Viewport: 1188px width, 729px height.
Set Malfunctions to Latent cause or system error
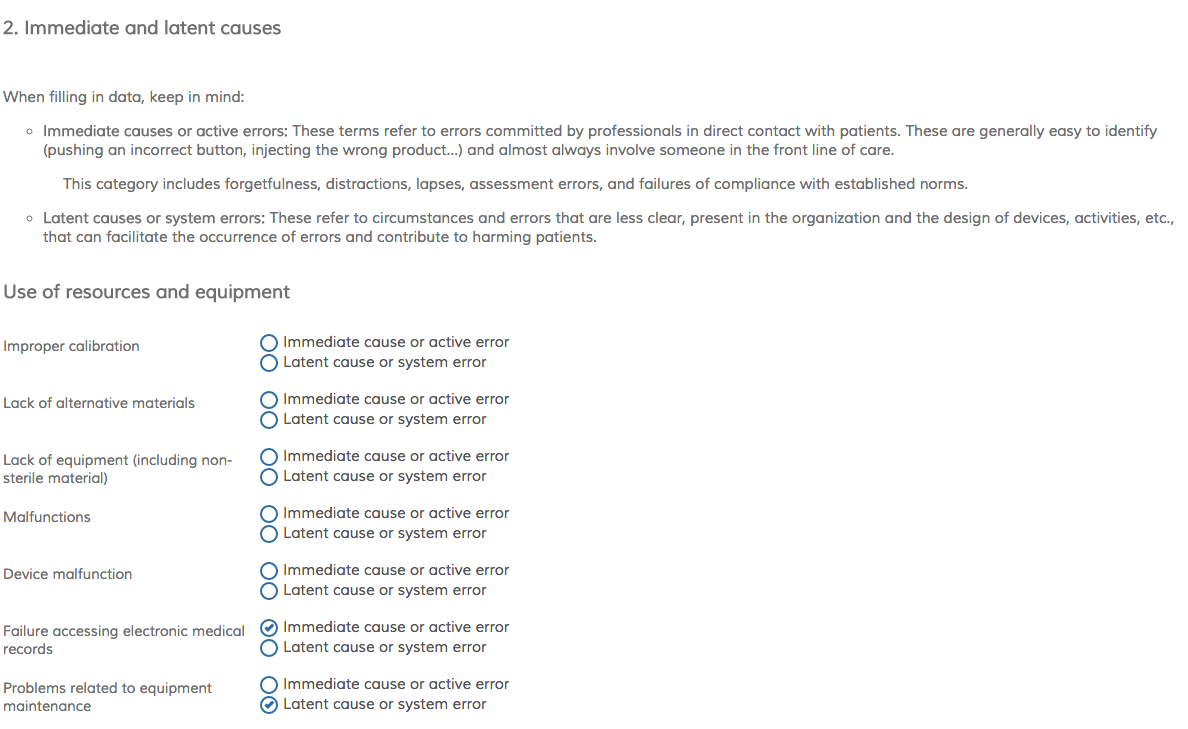269,534
